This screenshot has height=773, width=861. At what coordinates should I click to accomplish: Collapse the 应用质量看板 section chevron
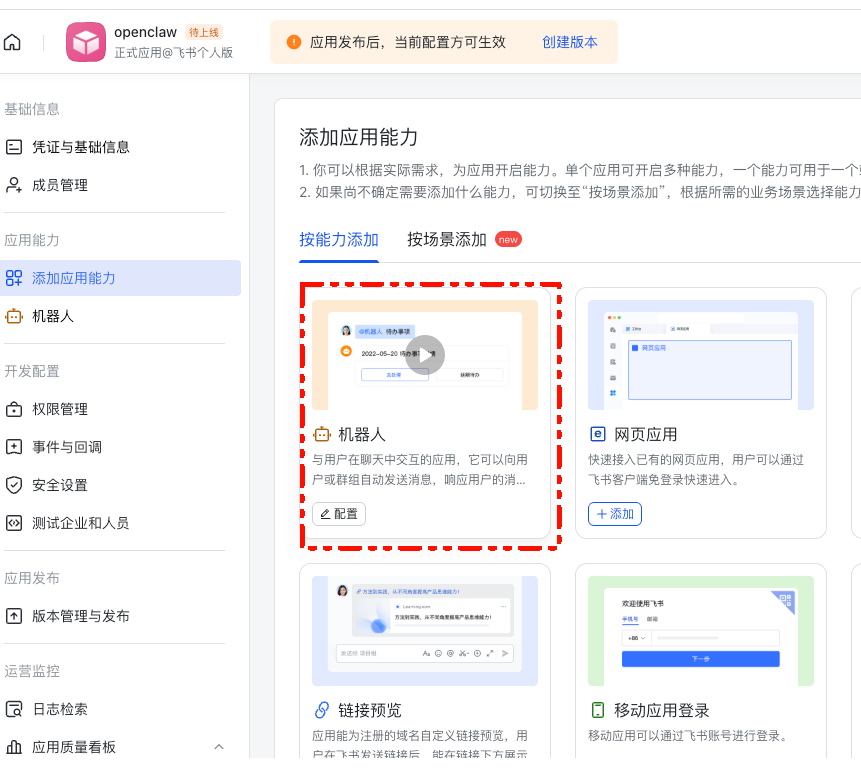(x=219, y=747)
